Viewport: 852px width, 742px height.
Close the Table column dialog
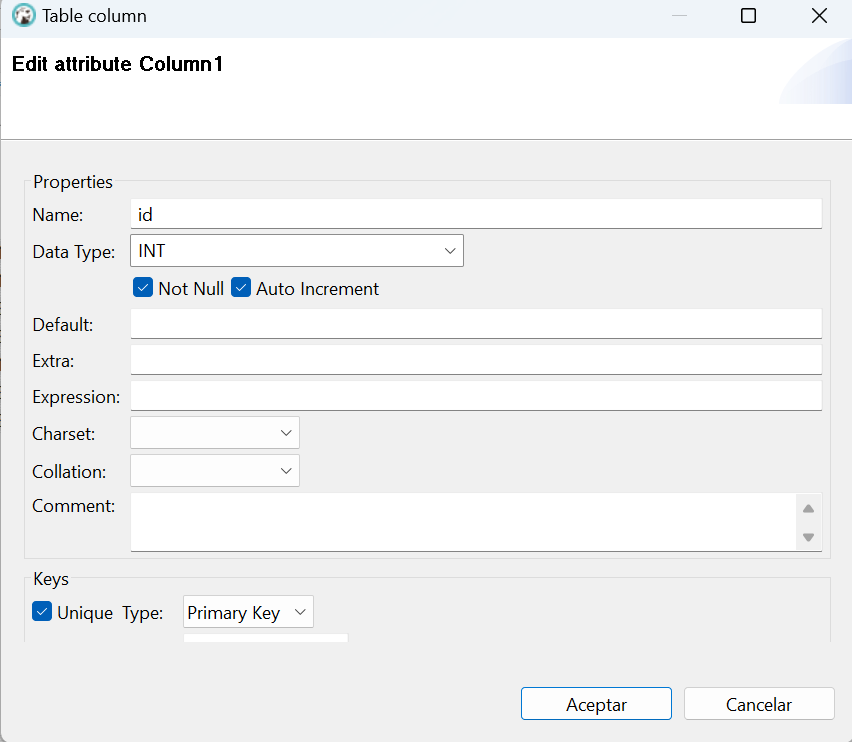point(819,16)
